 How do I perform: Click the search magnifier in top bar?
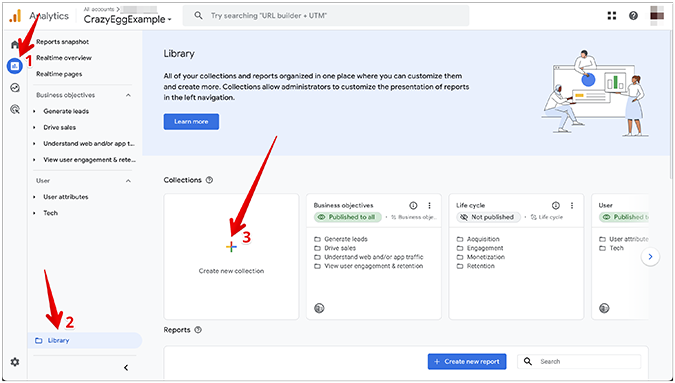click(198, 15)
